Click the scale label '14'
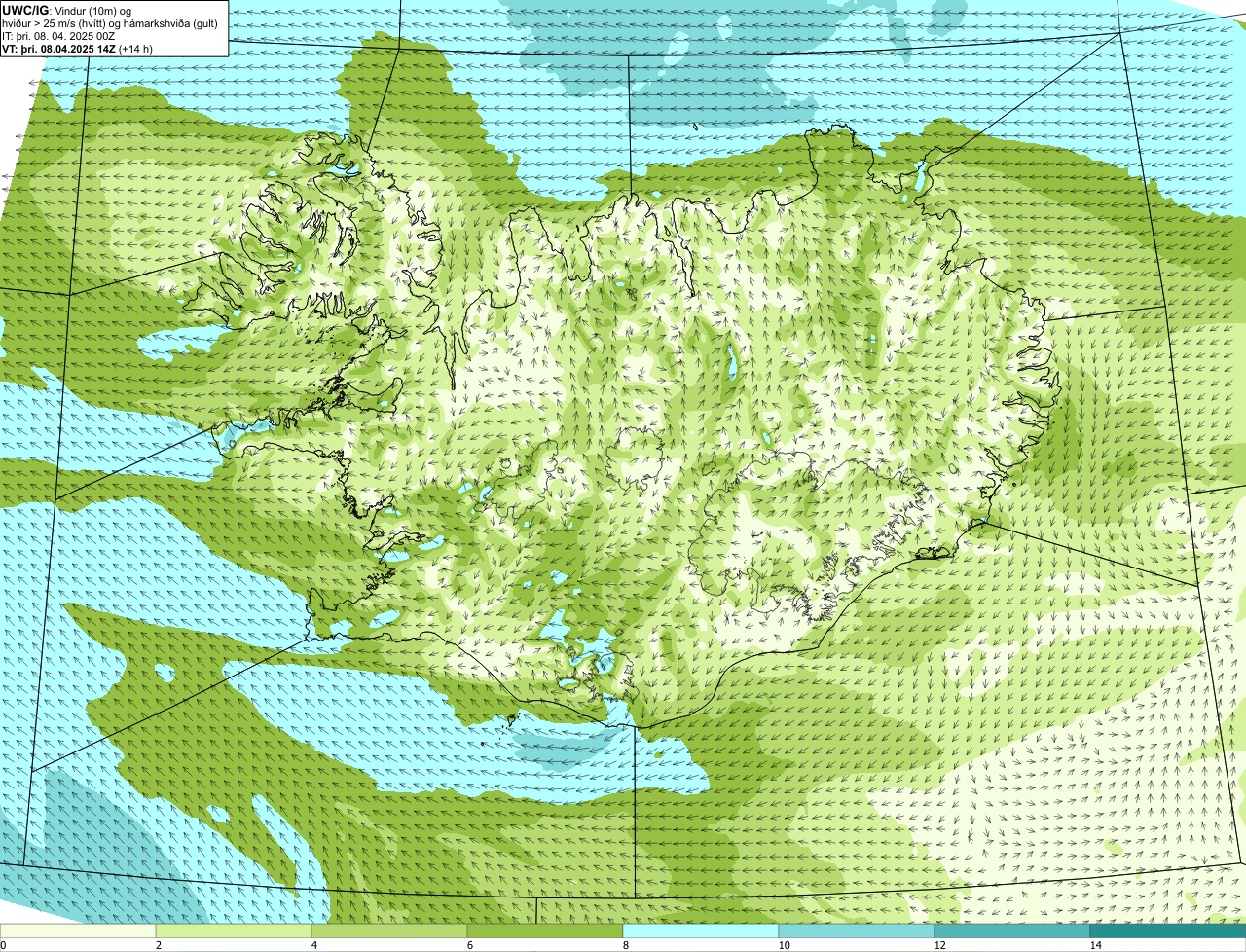The height and width of the screenshot is (952, 1246). click(x=1095, y=945)
